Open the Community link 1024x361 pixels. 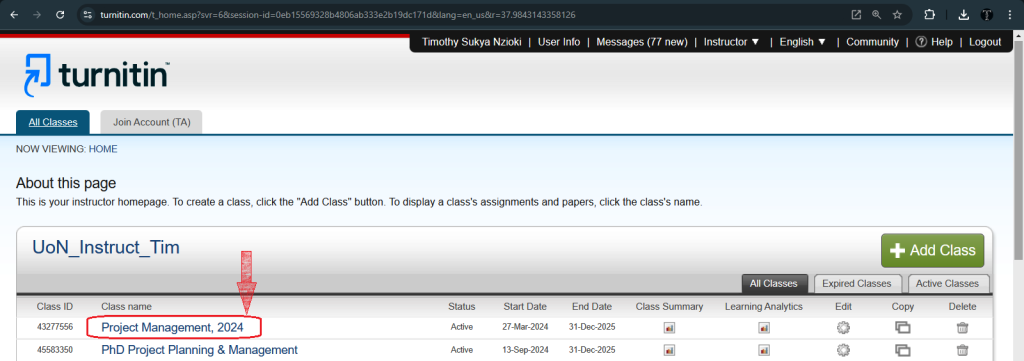pyautogui.click(x=872, y=42)
